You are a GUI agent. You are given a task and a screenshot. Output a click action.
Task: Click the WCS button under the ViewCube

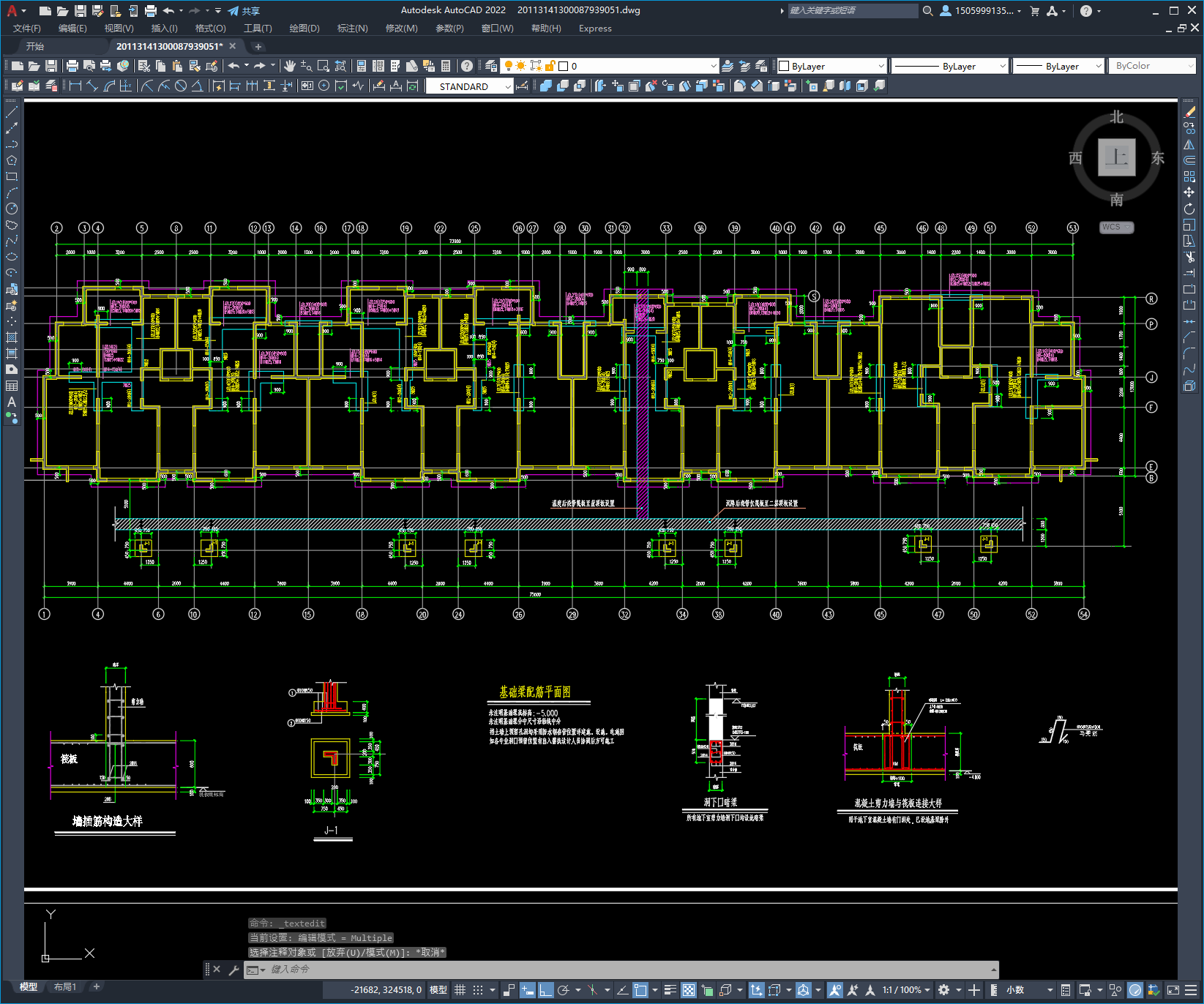tap(1116, 227)
